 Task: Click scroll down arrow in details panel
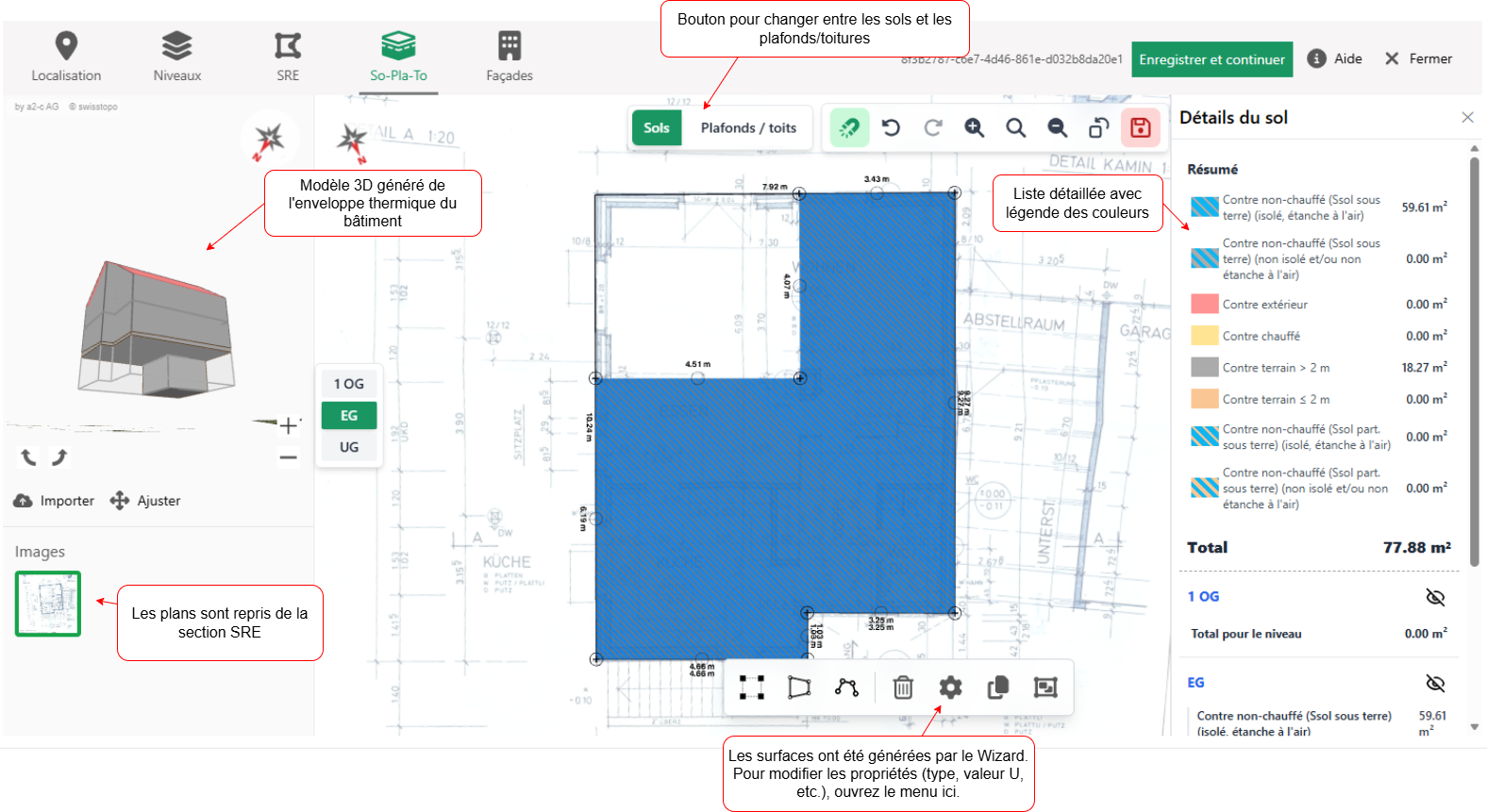pos(1474,727)
